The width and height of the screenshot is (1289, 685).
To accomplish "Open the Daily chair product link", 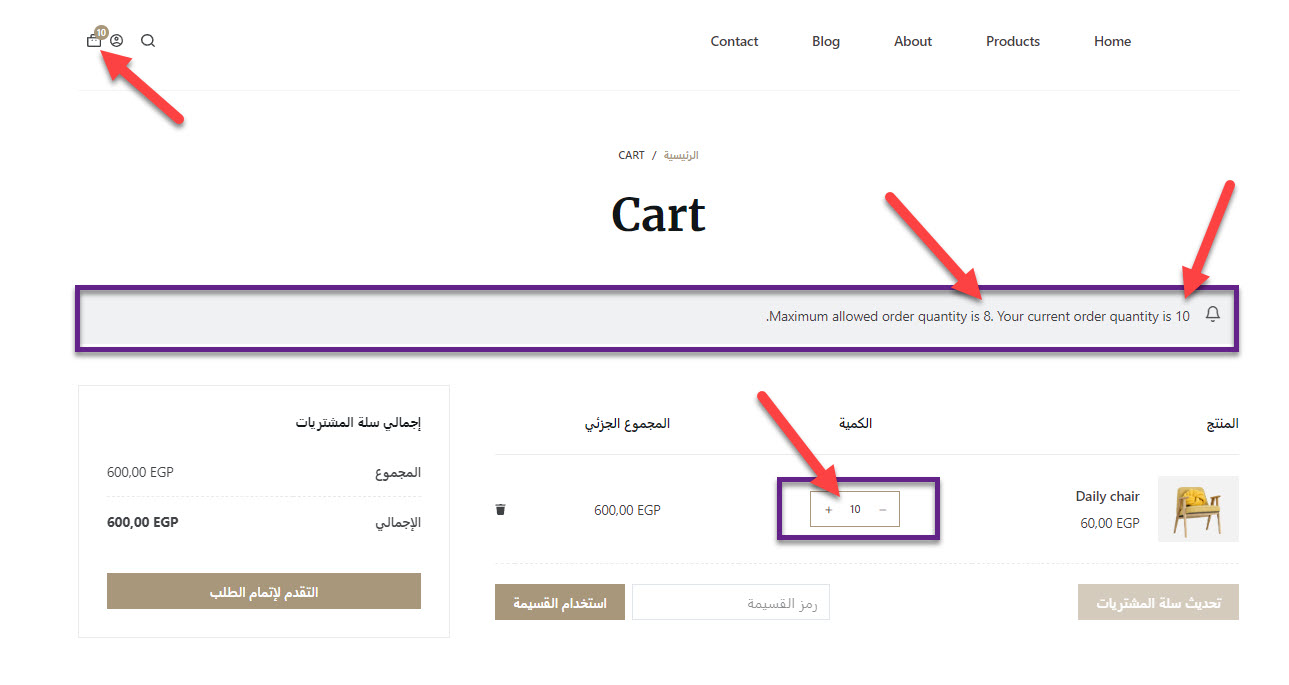I will click(x=1107, y=496).
